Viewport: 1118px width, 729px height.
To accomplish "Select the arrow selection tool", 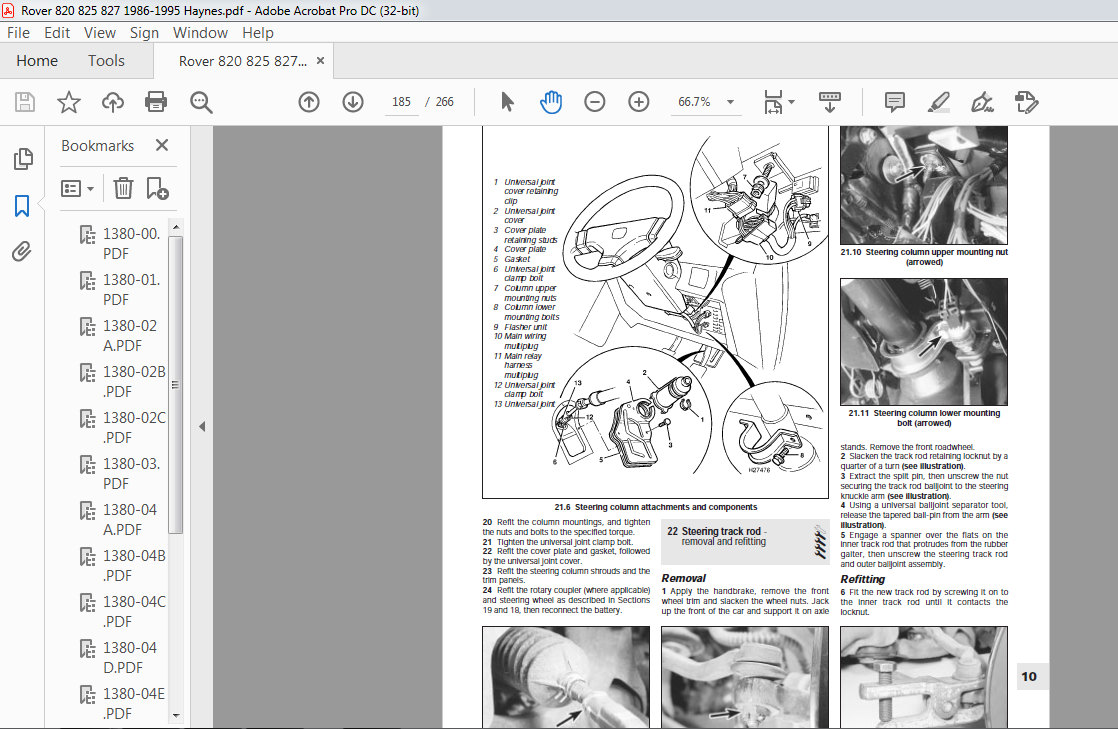I will tap(507, 102).
